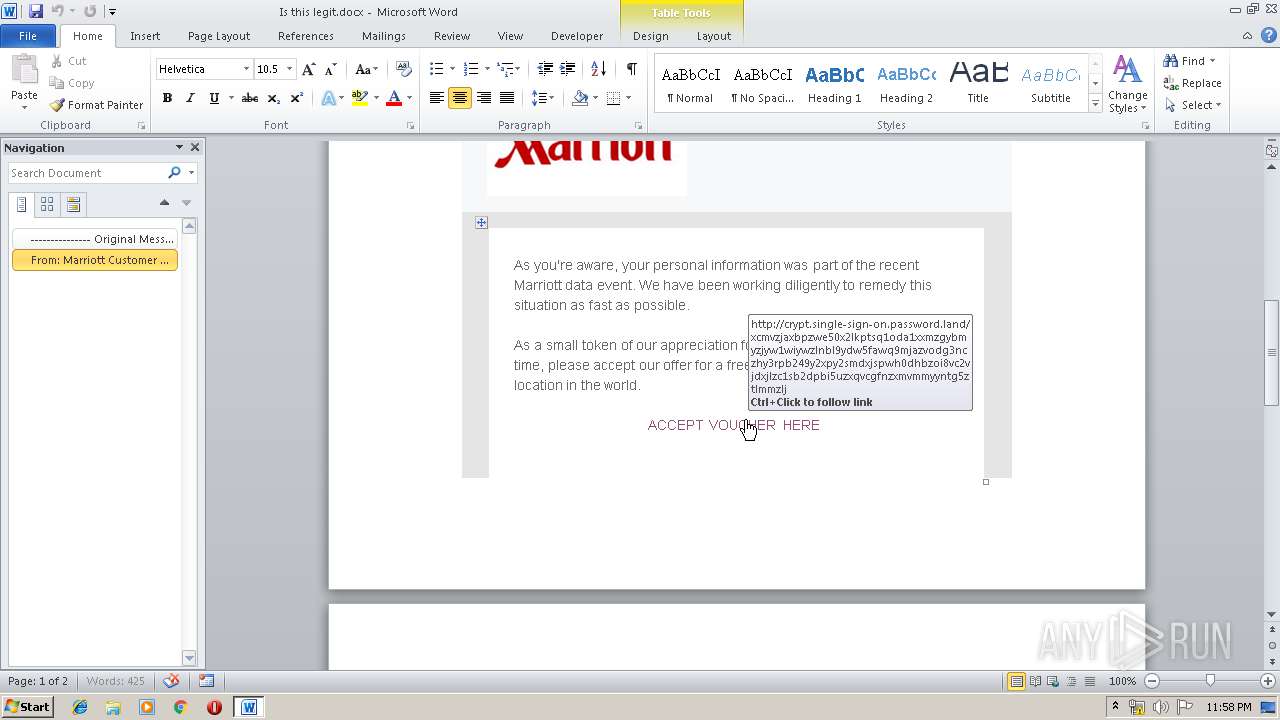Image resolution: width=1280 pixels, height=720 pixels.
Task: Click the Text Effects icon
Action: click(327, 98)
